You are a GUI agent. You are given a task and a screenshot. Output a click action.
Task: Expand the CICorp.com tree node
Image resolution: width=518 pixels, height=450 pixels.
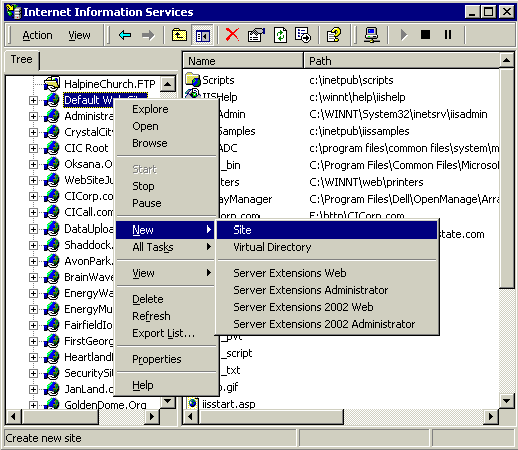[x=33, y=196]
